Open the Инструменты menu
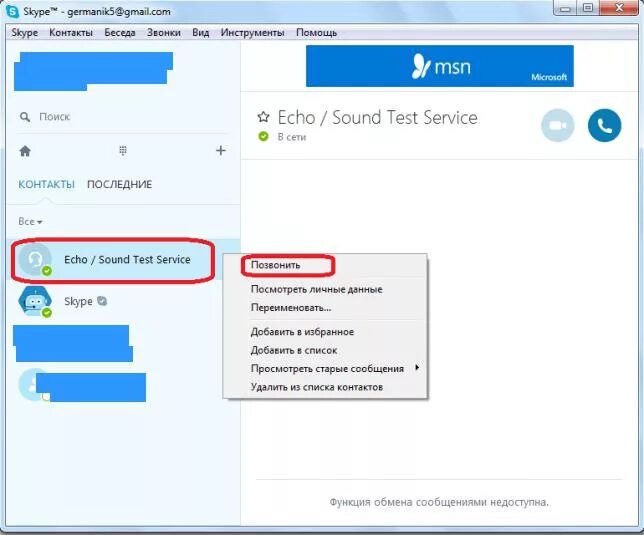Viewport: 644px width, 535px height. [x=253, y=32]
